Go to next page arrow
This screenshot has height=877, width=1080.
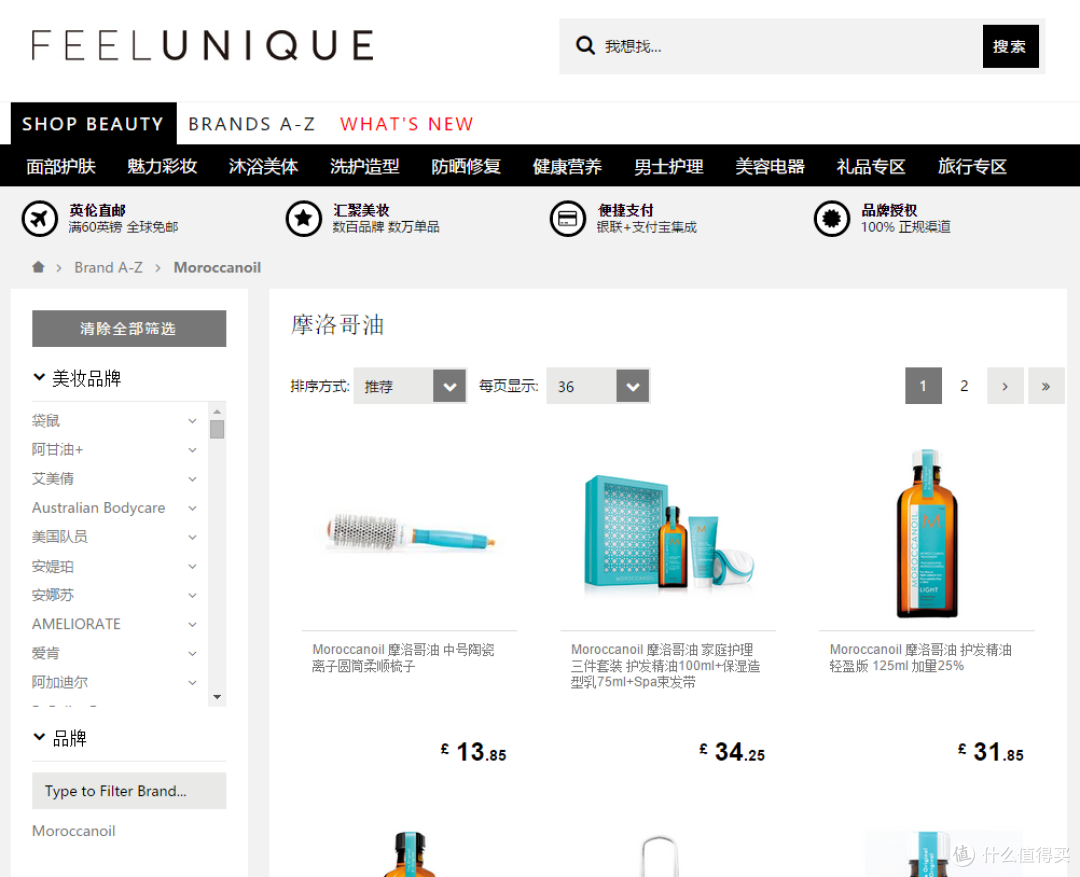tap(1005, 386)
